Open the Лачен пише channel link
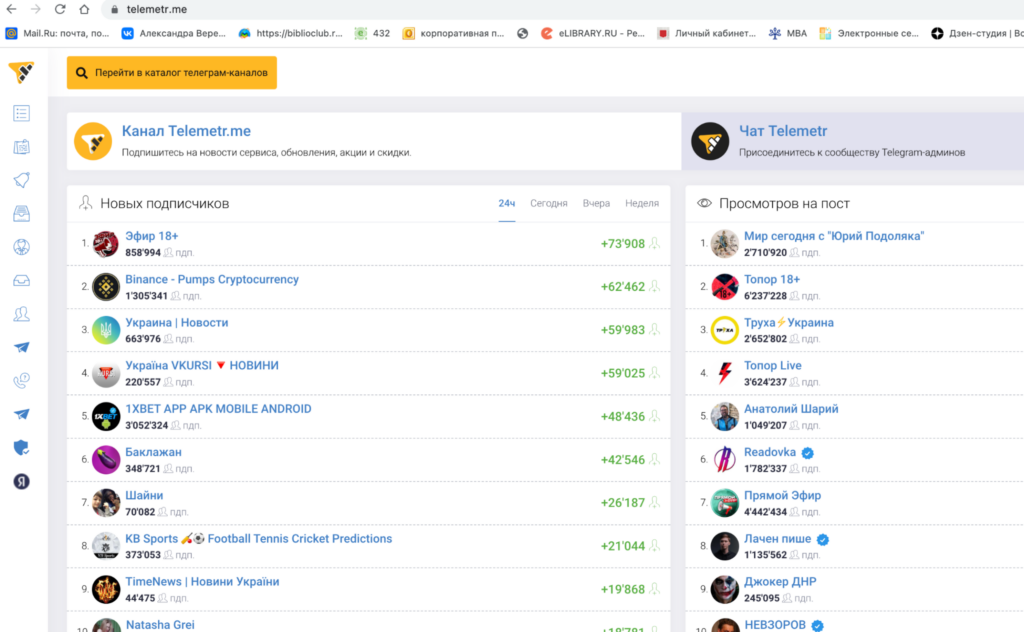1024x632 pixels. 777,539
